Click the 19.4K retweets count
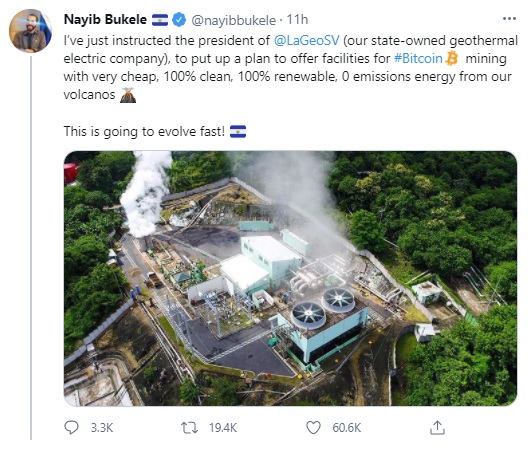The height and width of the screenshot is (452, 528). (x=223, y=428)
